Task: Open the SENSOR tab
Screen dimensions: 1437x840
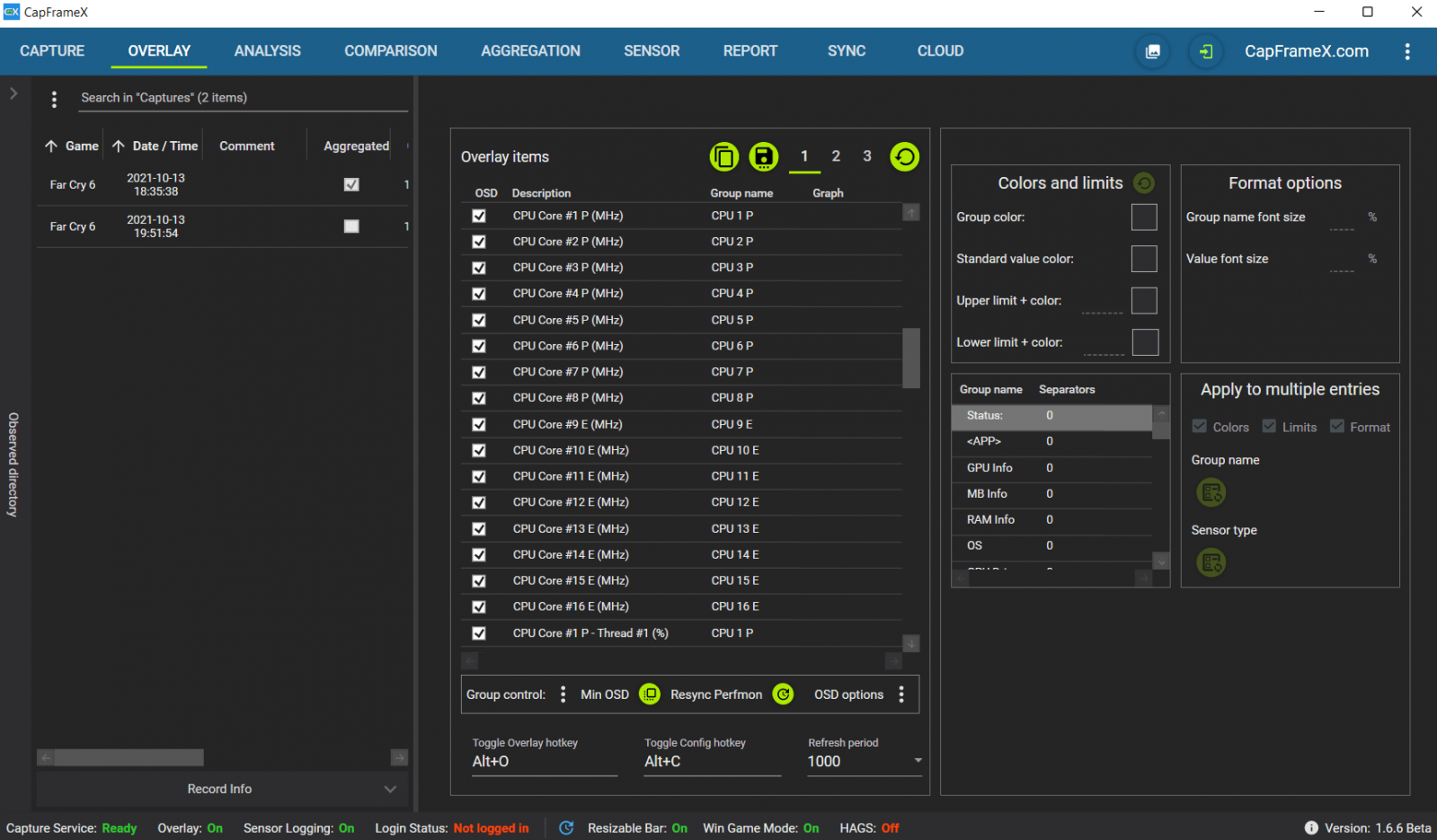Action: point(652,51)
